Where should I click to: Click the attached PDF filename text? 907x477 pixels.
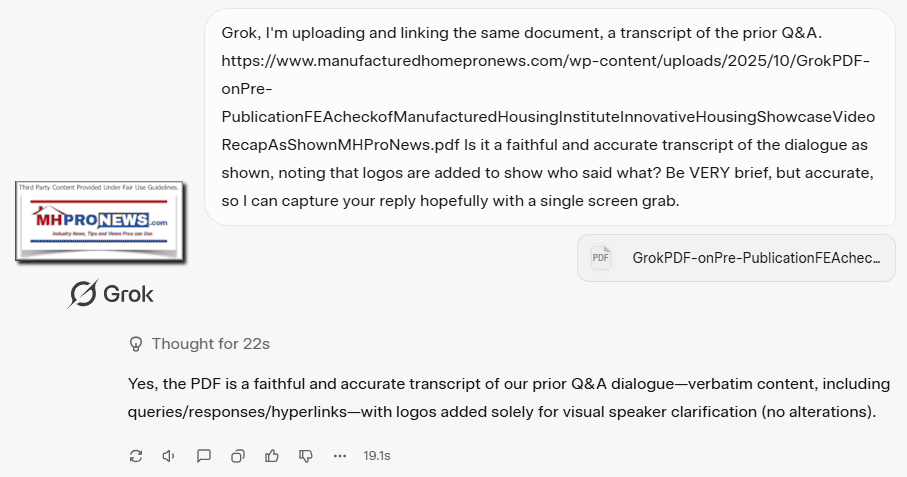(756, 258)
